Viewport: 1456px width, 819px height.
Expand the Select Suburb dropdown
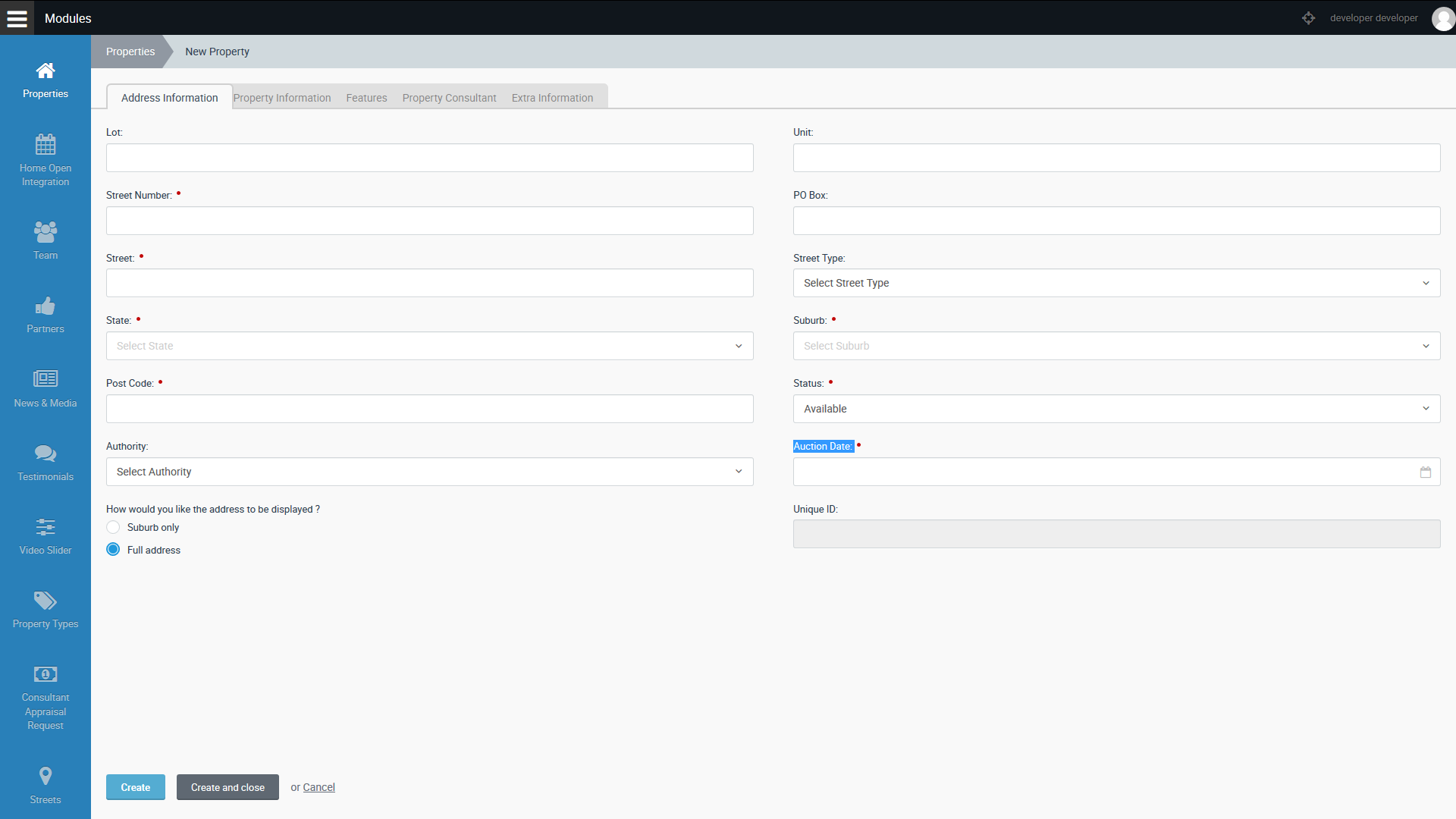pos(1116,346)
